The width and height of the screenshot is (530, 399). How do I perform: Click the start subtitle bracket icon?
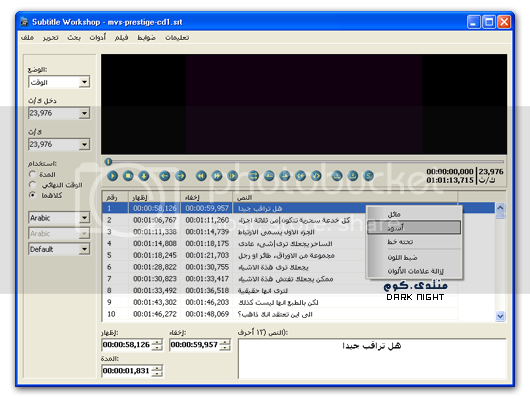point(300,176)
